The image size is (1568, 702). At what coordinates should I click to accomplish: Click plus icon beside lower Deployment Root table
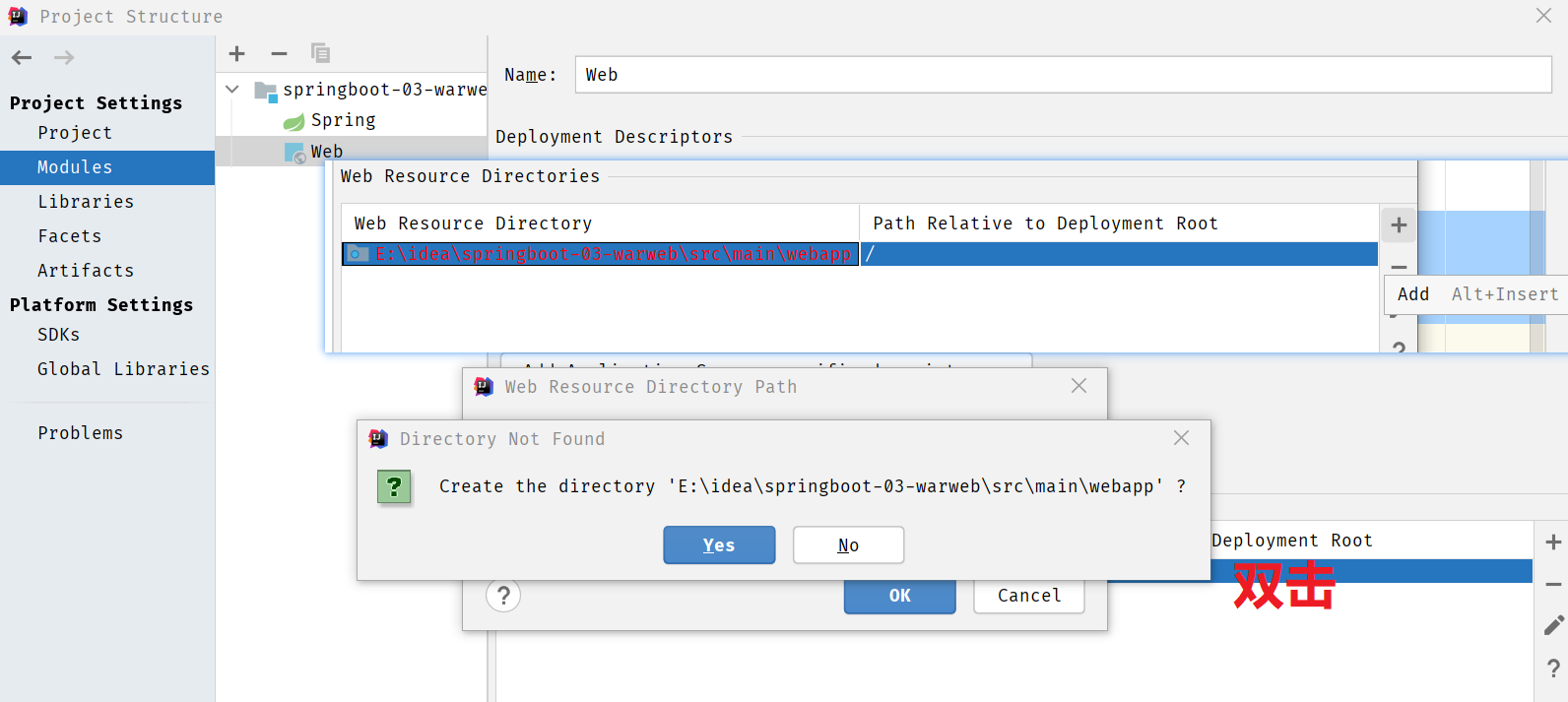point(1553,542)
